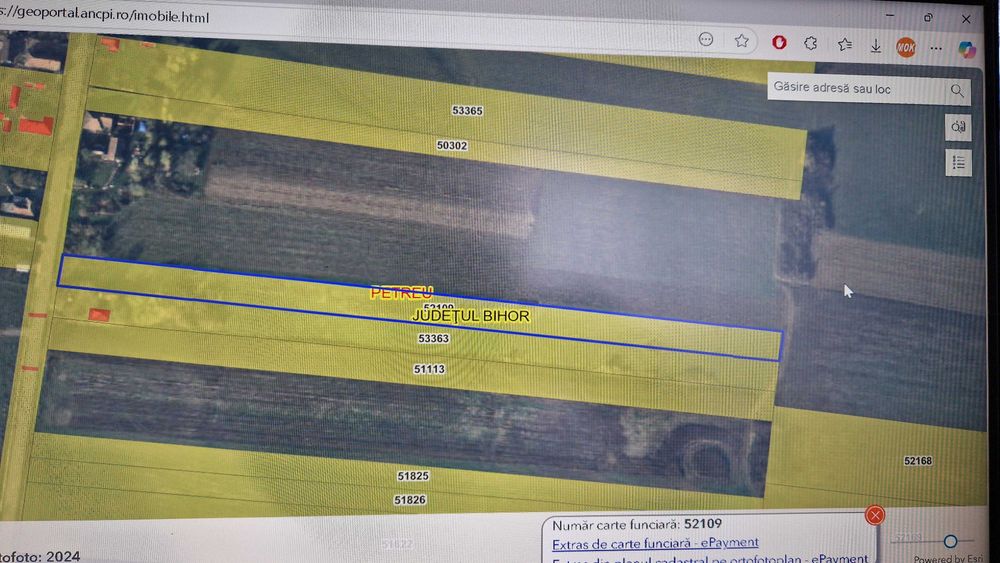Viewport: 1000px width, 563px height.
Task: Type in Găsire adresă sau loc field
Action: 858,89
